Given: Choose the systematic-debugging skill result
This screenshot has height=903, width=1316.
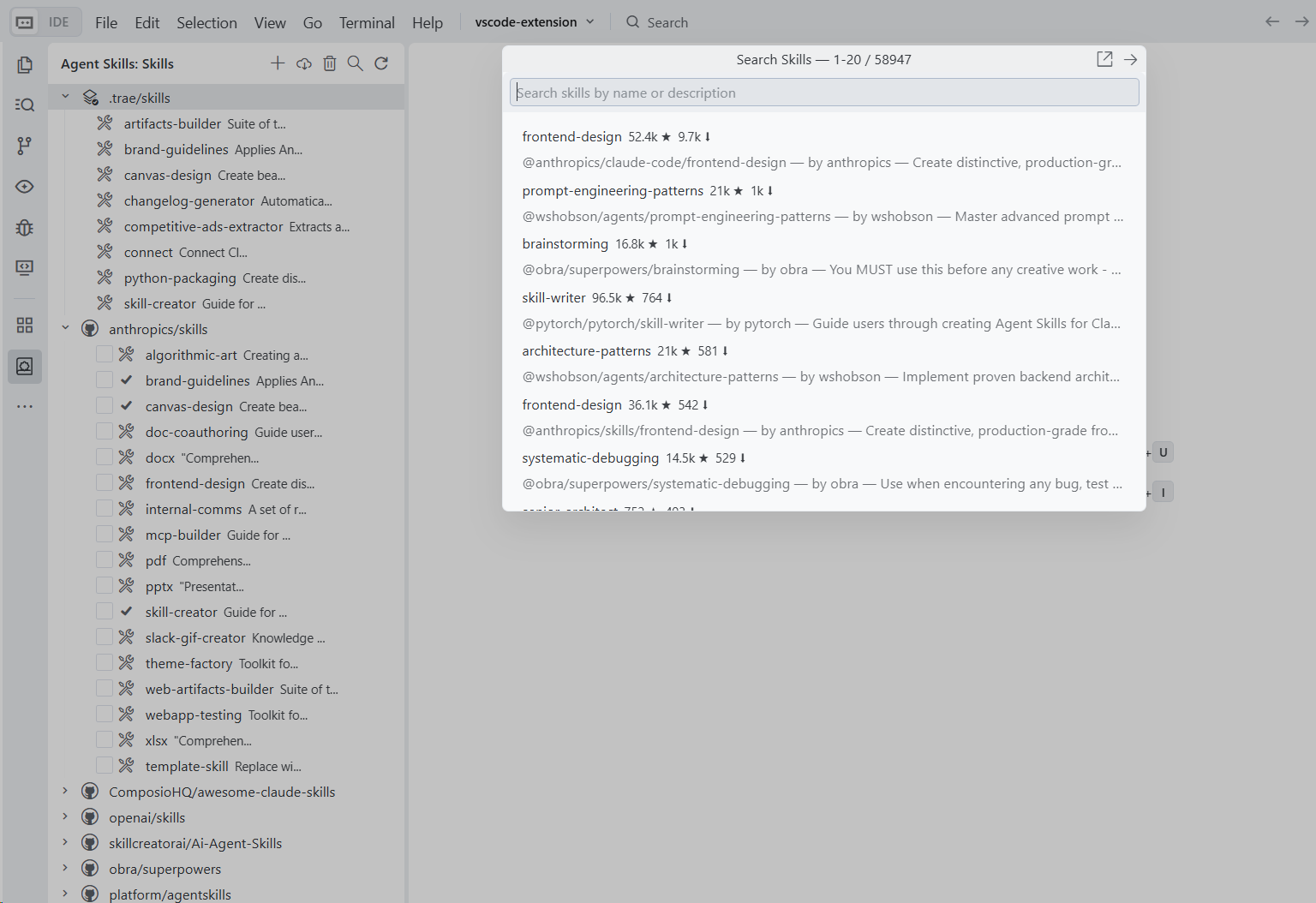Looking at the screenshot, I should [x=590, y=458].
